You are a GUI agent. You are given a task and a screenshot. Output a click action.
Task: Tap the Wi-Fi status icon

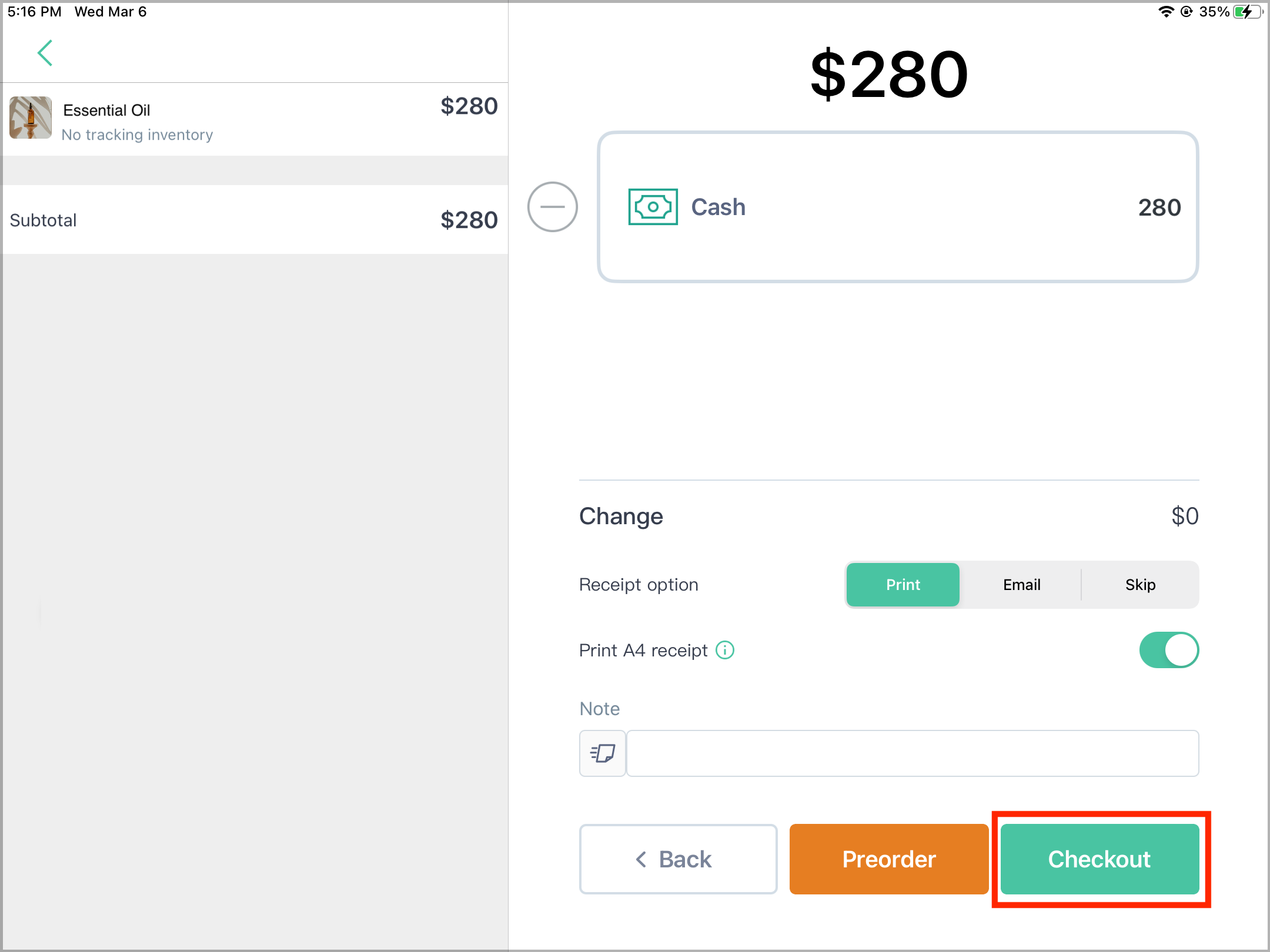click(x=1166, y=12)
